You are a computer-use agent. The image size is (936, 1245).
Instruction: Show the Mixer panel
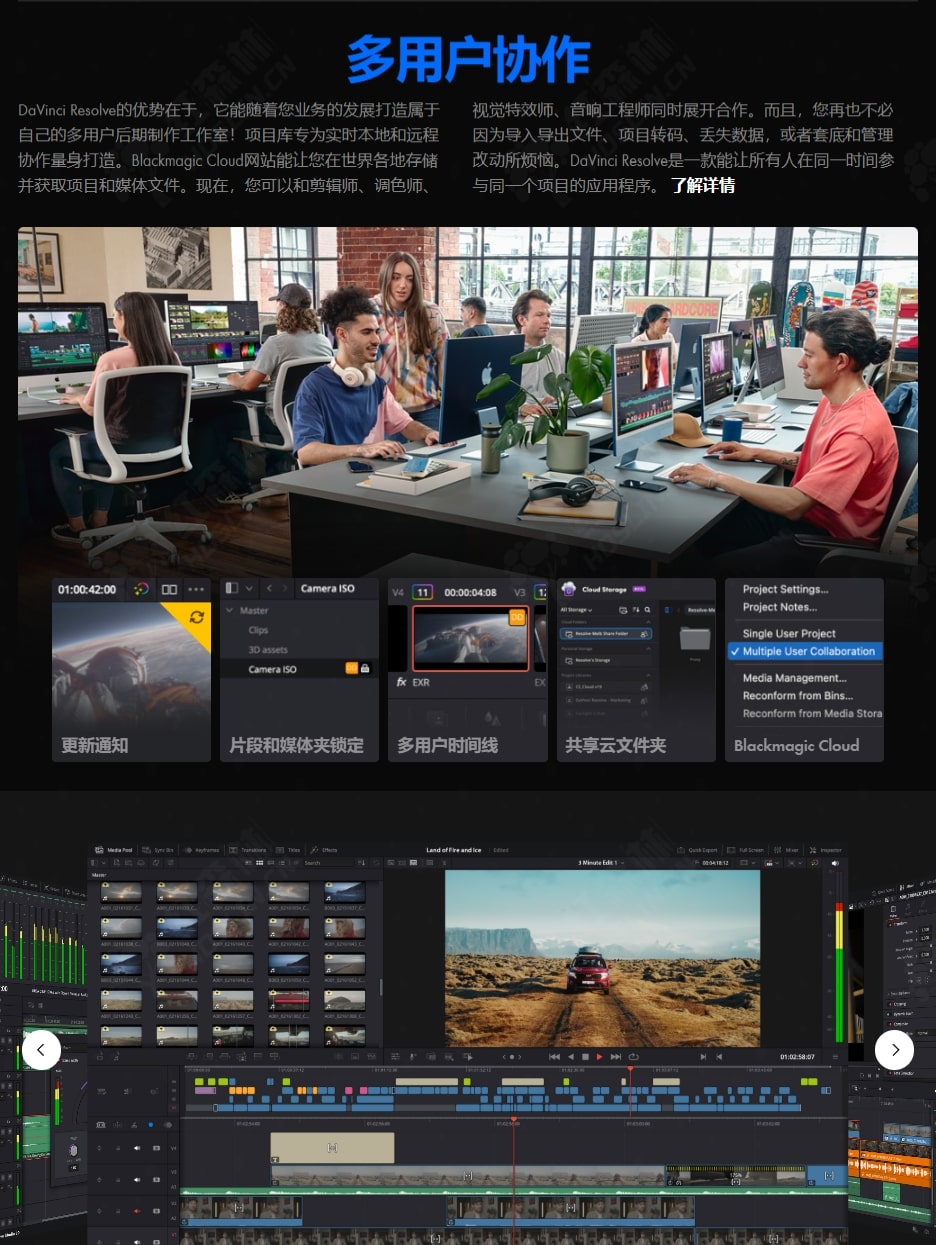786,850
